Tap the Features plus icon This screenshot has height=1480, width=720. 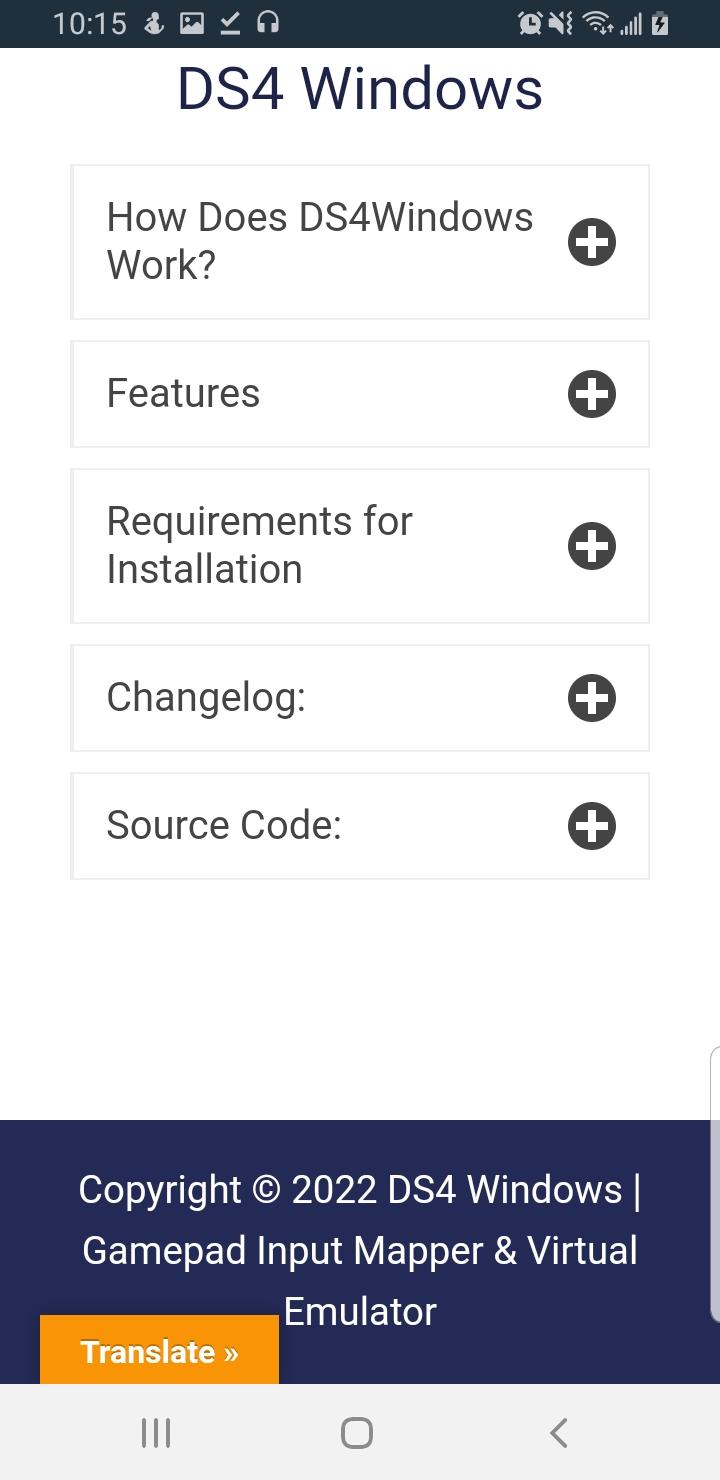tap(592, 394)
